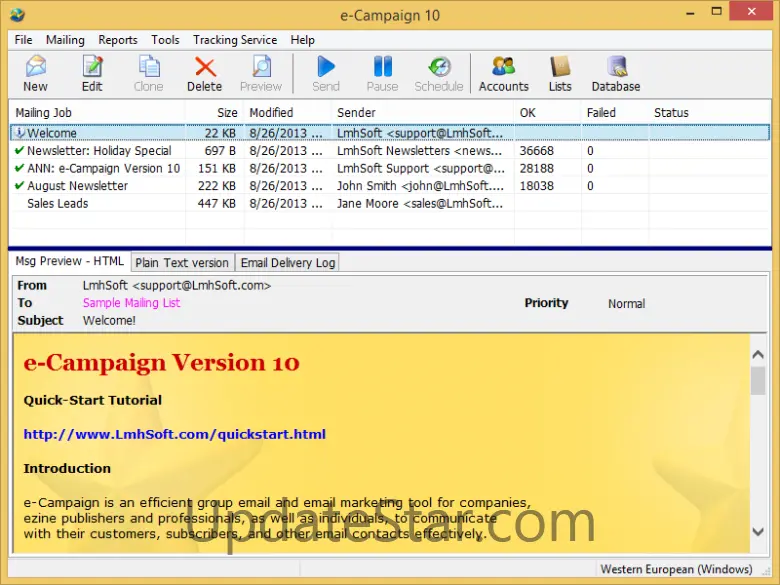The image size is (780, 585).
Task: Click checkmark icon of August Newsletter
Action: pos(19,186)
